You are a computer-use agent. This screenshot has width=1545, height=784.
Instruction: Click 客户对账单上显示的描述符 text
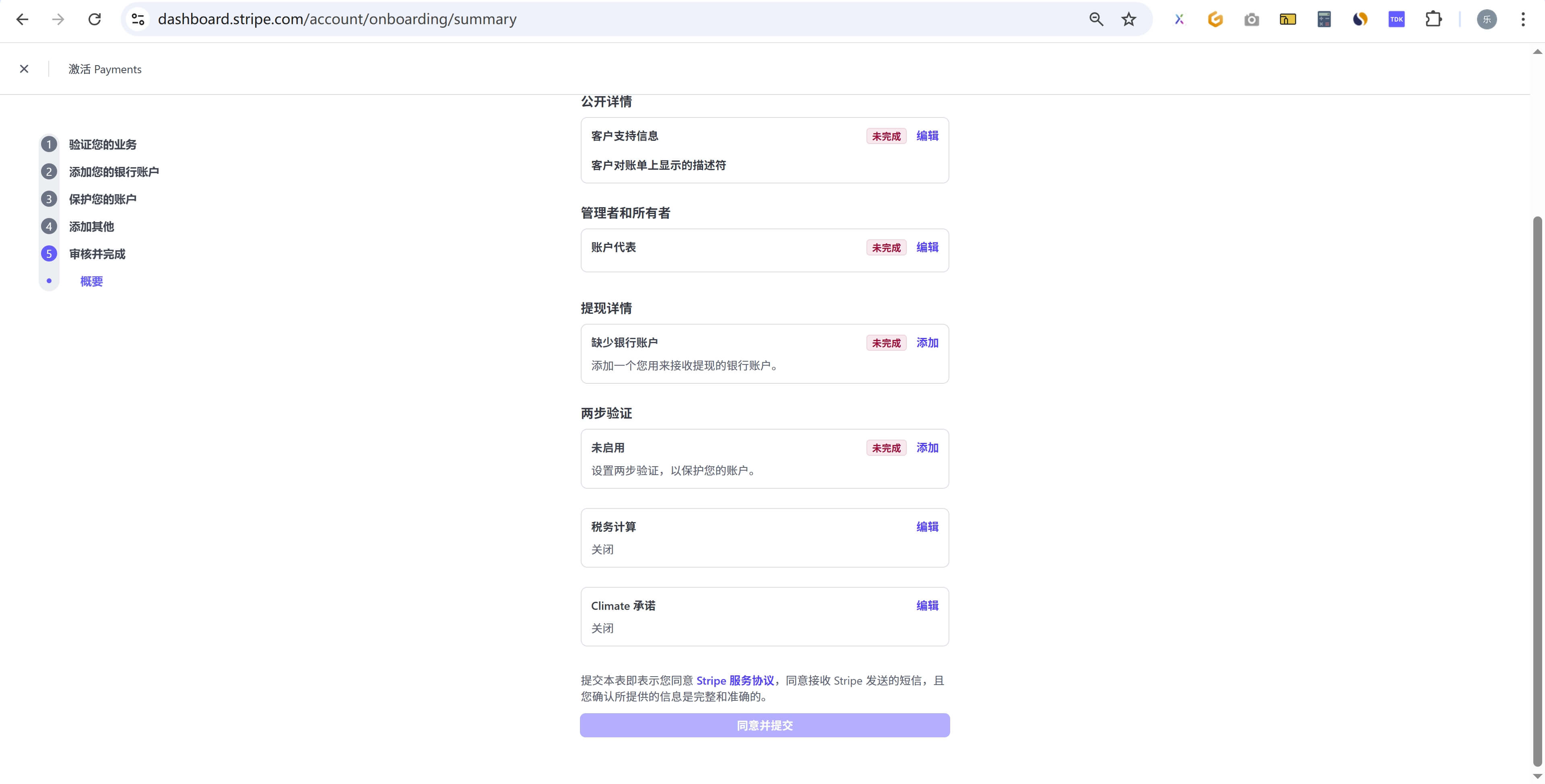click(x=658, y=165)
